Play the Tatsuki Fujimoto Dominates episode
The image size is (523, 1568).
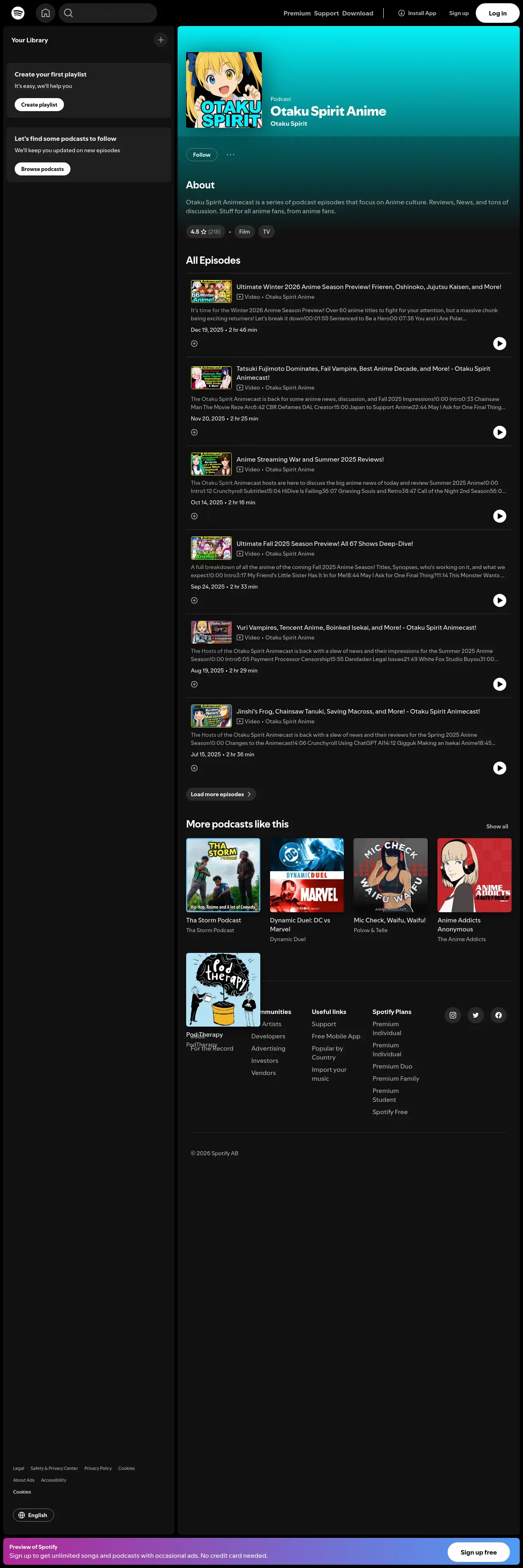[x=499, y=432]
